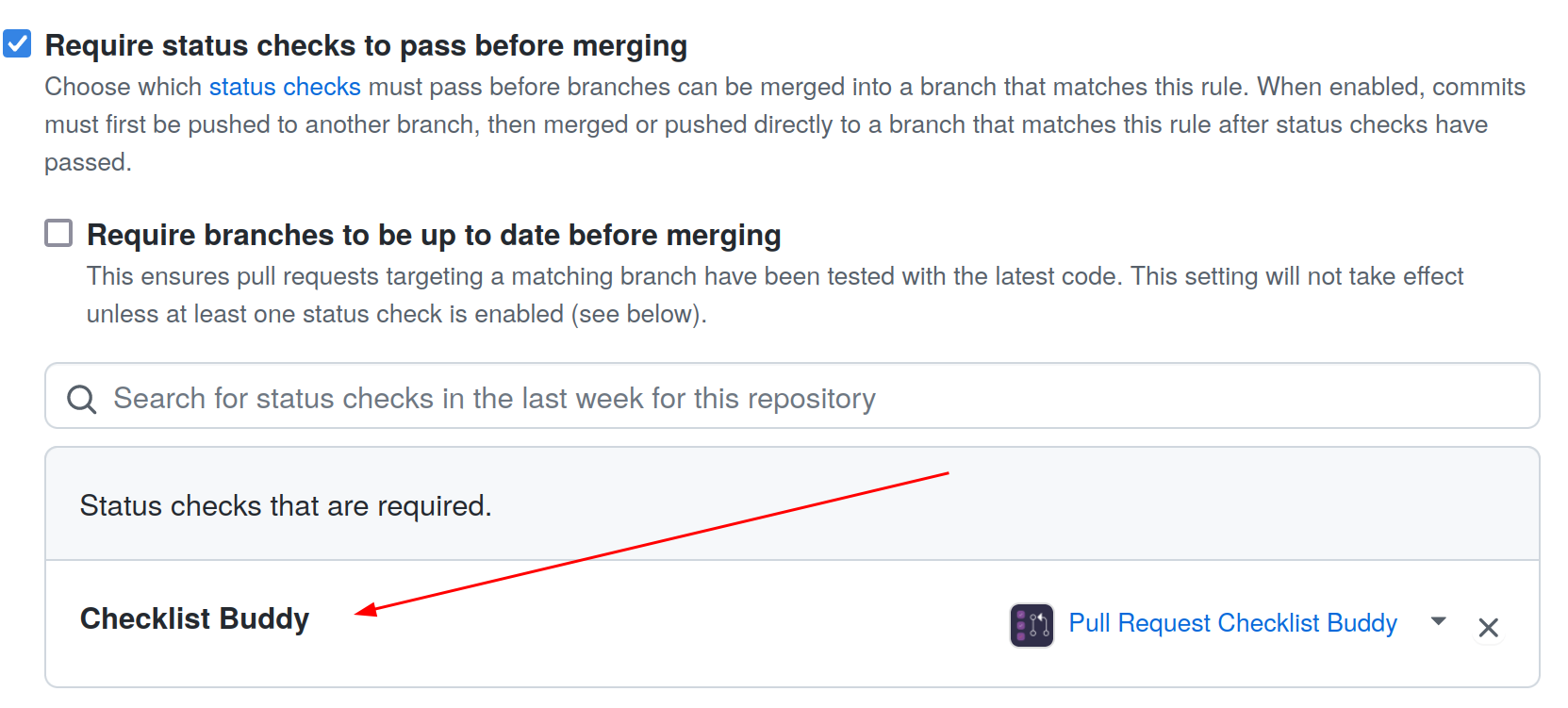This screenshot has width=1568, height=708.
Task: Open the blue "status checks" link
Action: [285, 87]
